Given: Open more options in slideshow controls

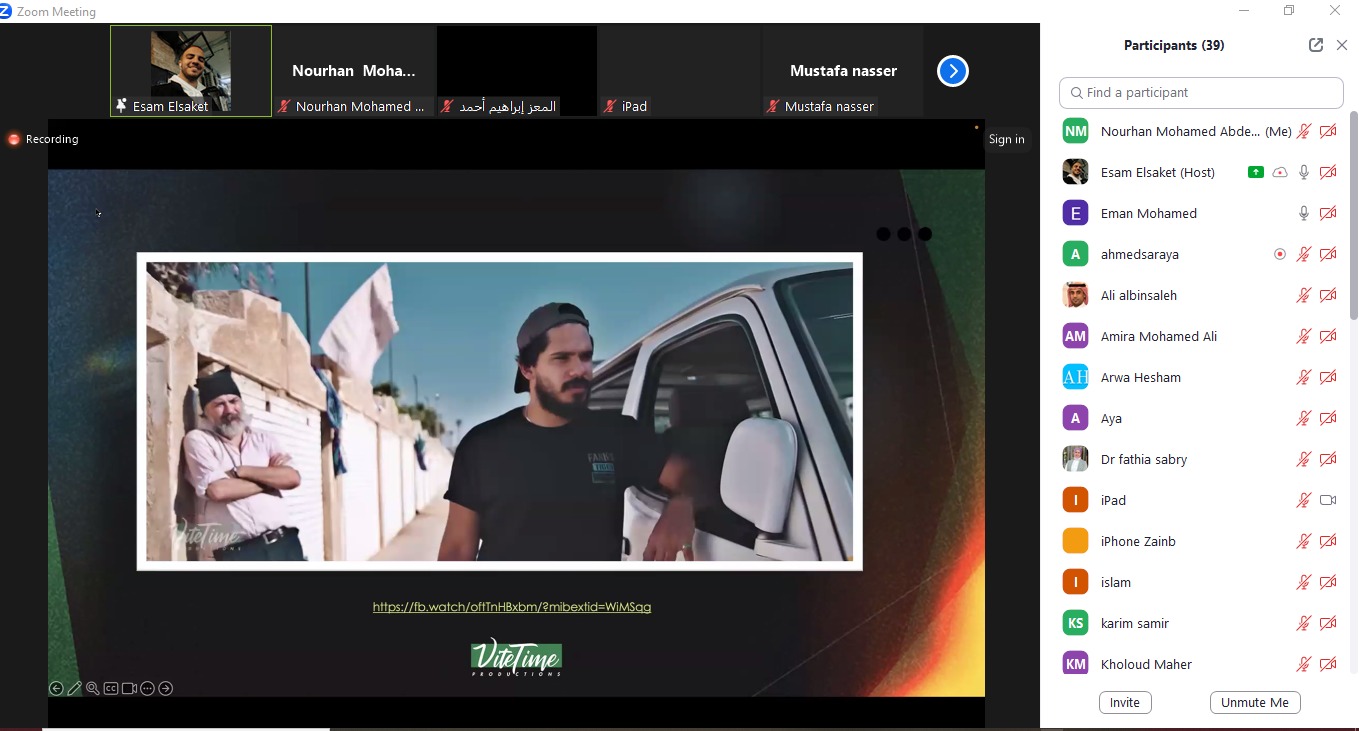Looking at the screenshot, I should tap(147, 688).
